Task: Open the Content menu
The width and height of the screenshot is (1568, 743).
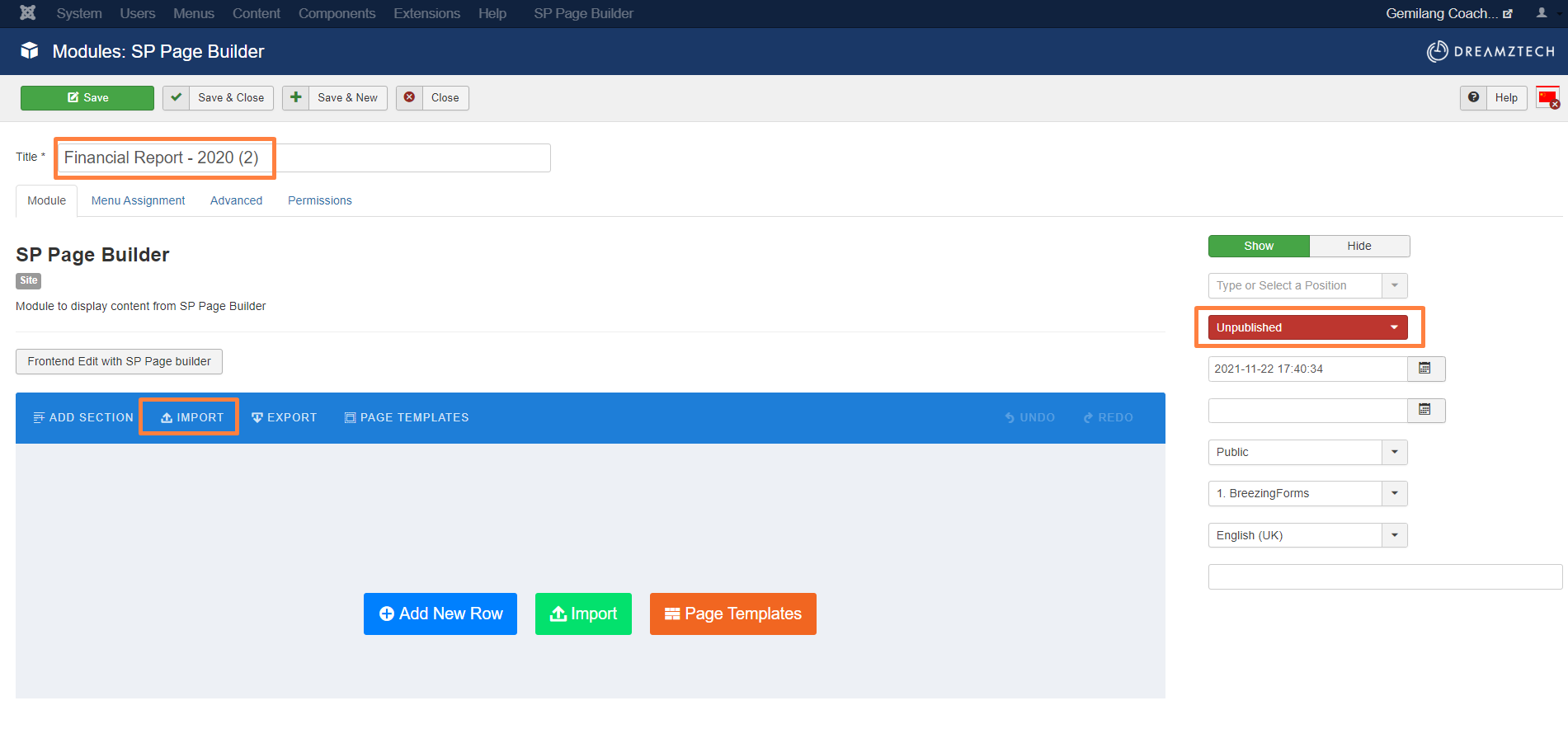Action: [x=256, y=13]
